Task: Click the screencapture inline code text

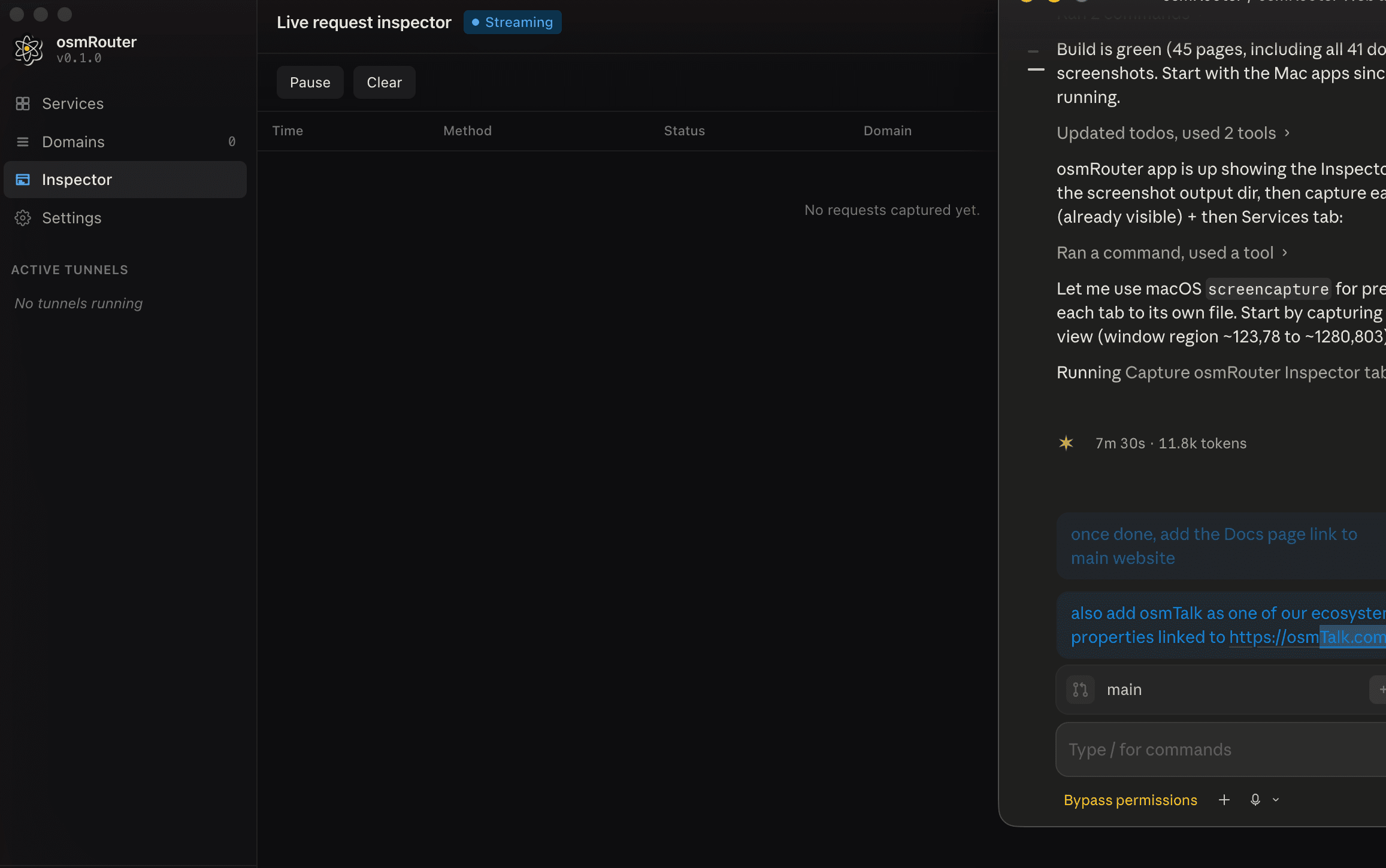Action: tap(1268, 289)
